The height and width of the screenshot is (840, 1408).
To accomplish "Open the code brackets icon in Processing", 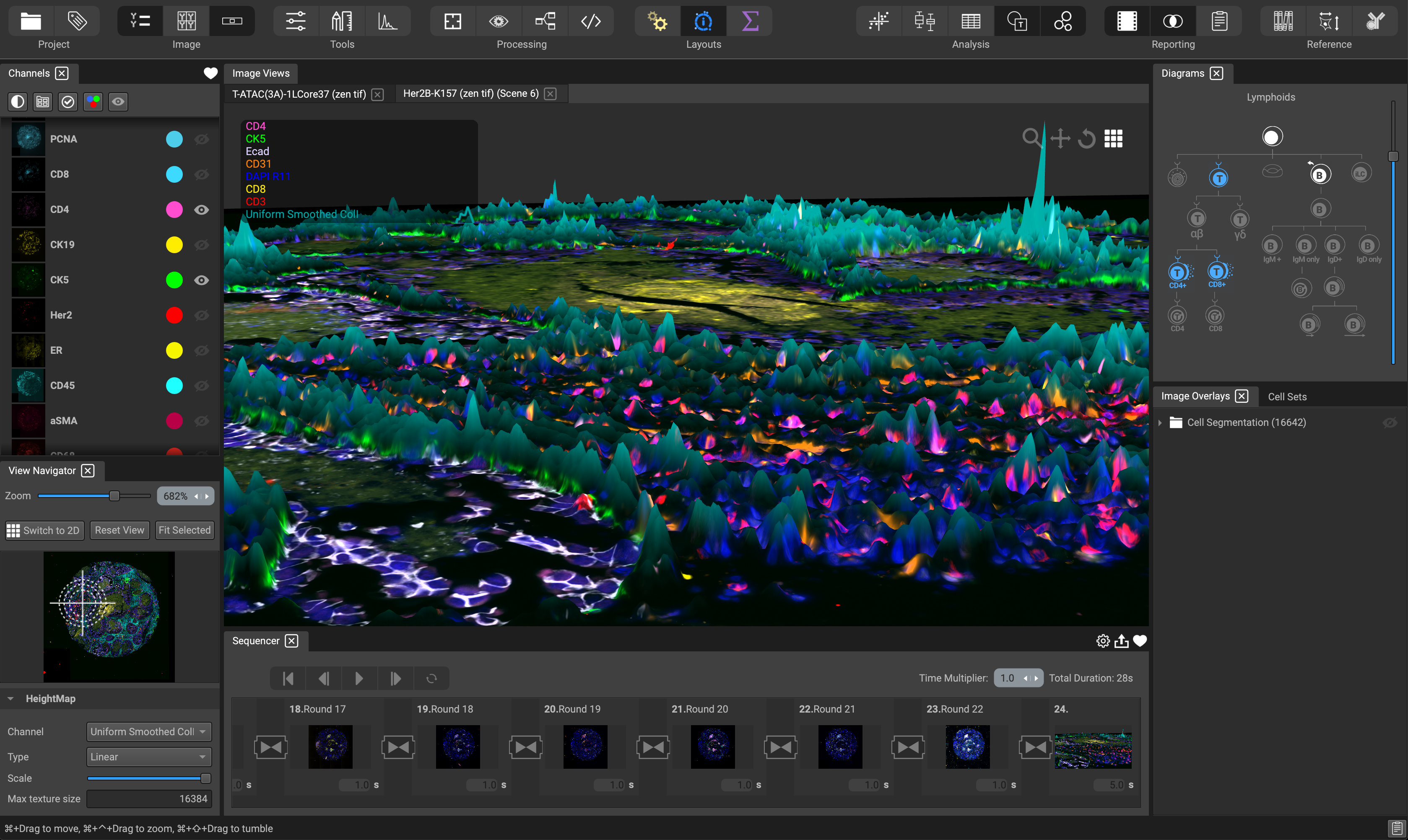I will [x=591, y=21].
